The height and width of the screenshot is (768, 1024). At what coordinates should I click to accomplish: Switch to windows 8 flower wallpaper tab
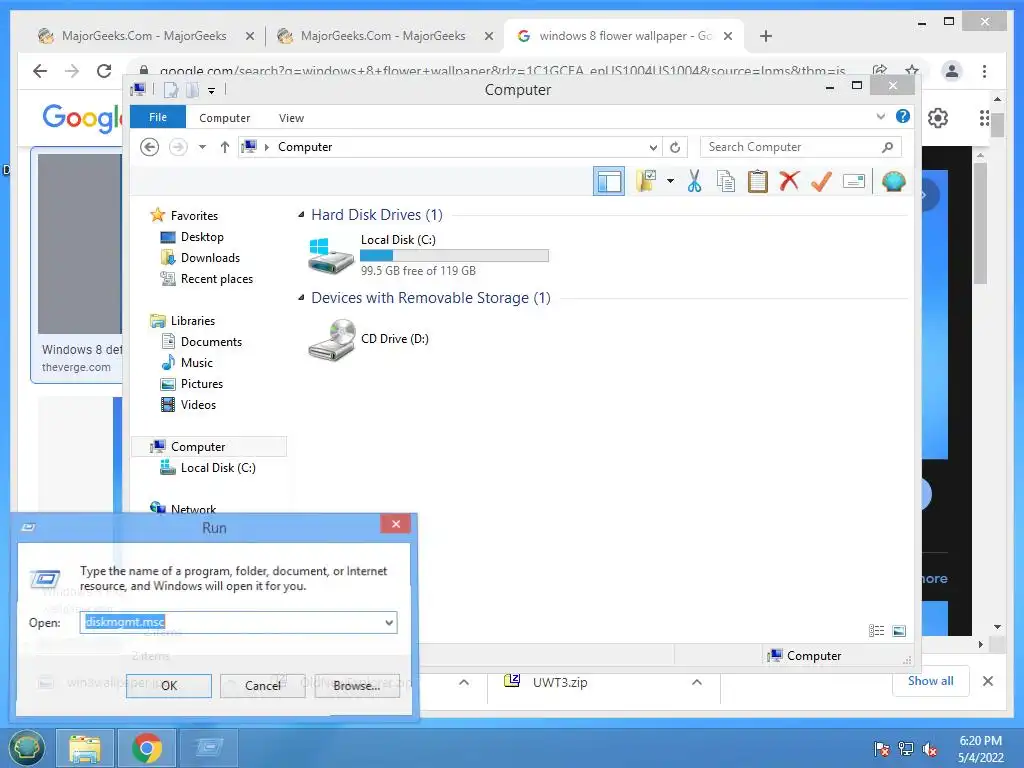point(624,36)
